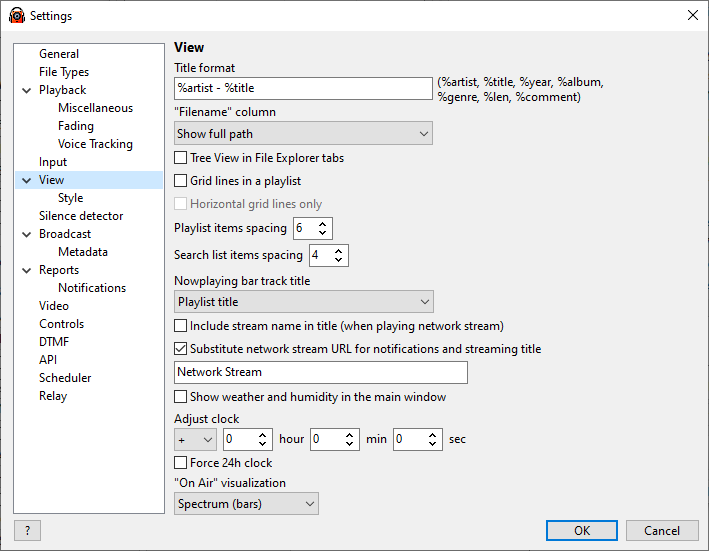Enable Tree View in File Explorer tabs

[x=180, y=158]
